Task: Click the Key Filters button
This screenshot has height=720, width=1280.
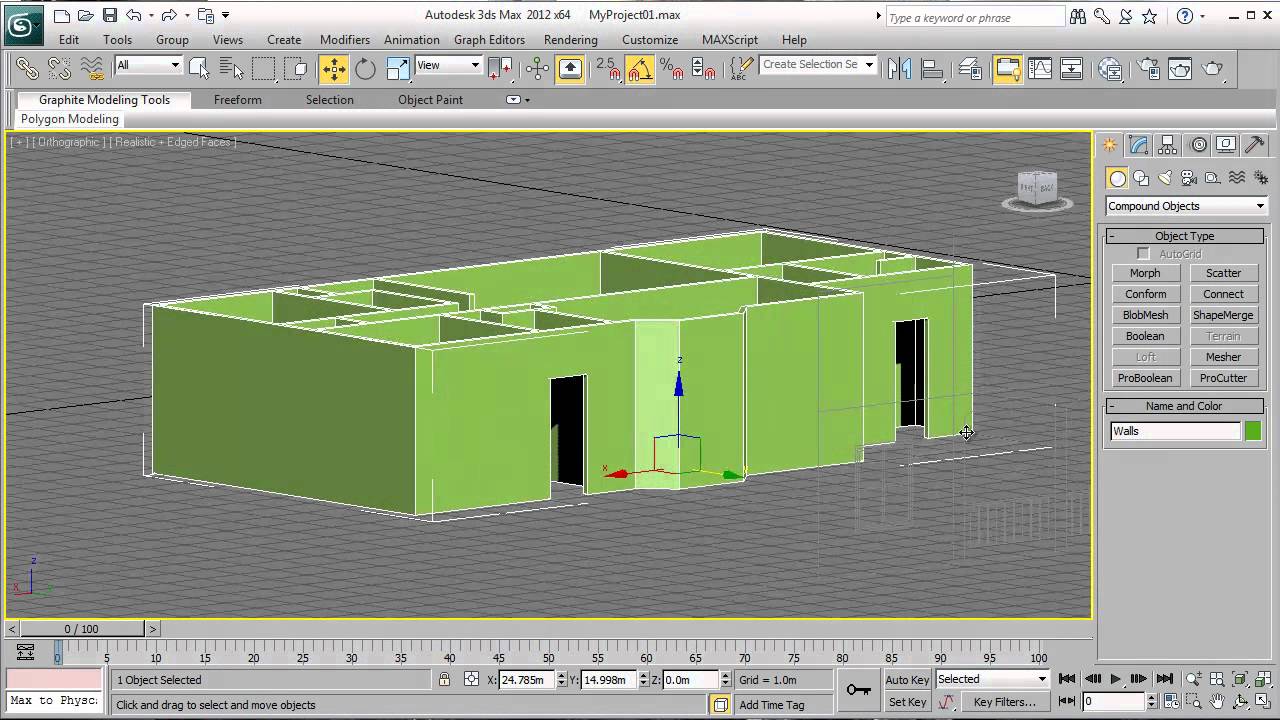Action: point(1004,702)
